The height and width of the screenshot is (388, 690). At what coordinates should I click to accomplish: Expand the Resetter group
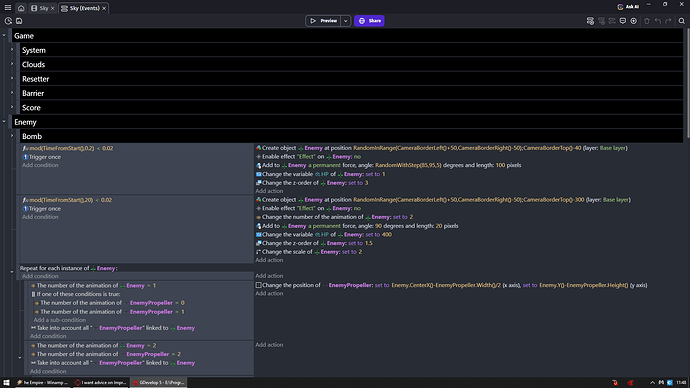(12, 78)
